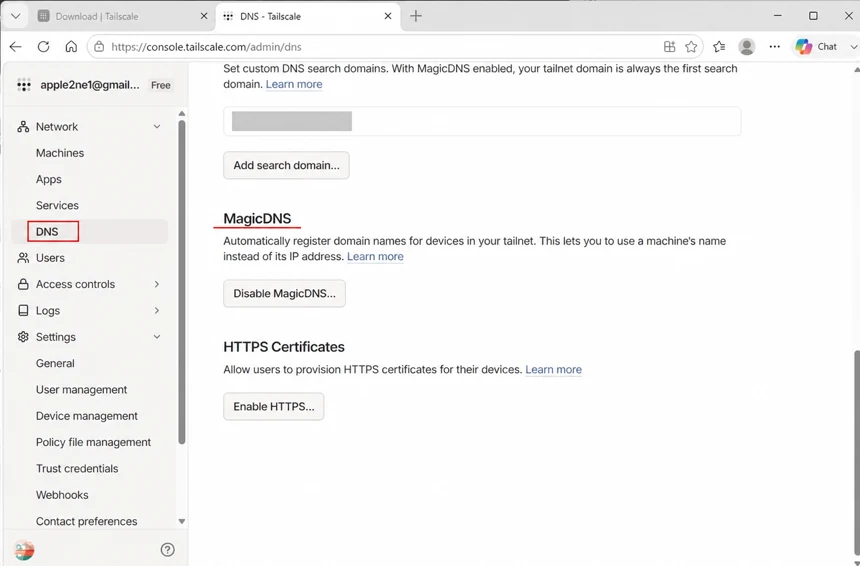The image size is (860, 566).
Task: Open HTTPS Certificates Learn more link
Action: (x=553, y=369)
